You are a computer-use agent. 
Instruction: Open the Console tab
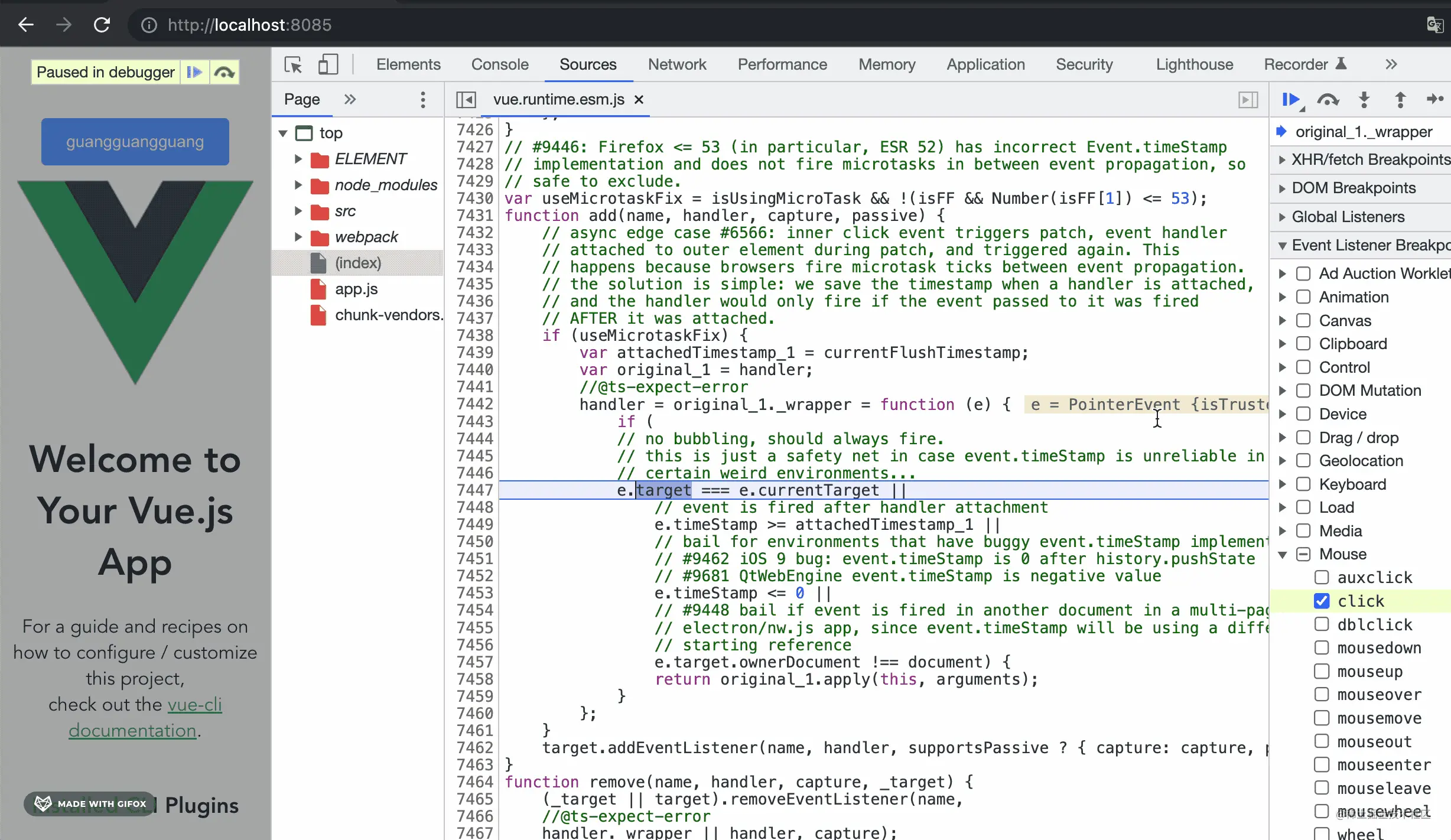499,64
